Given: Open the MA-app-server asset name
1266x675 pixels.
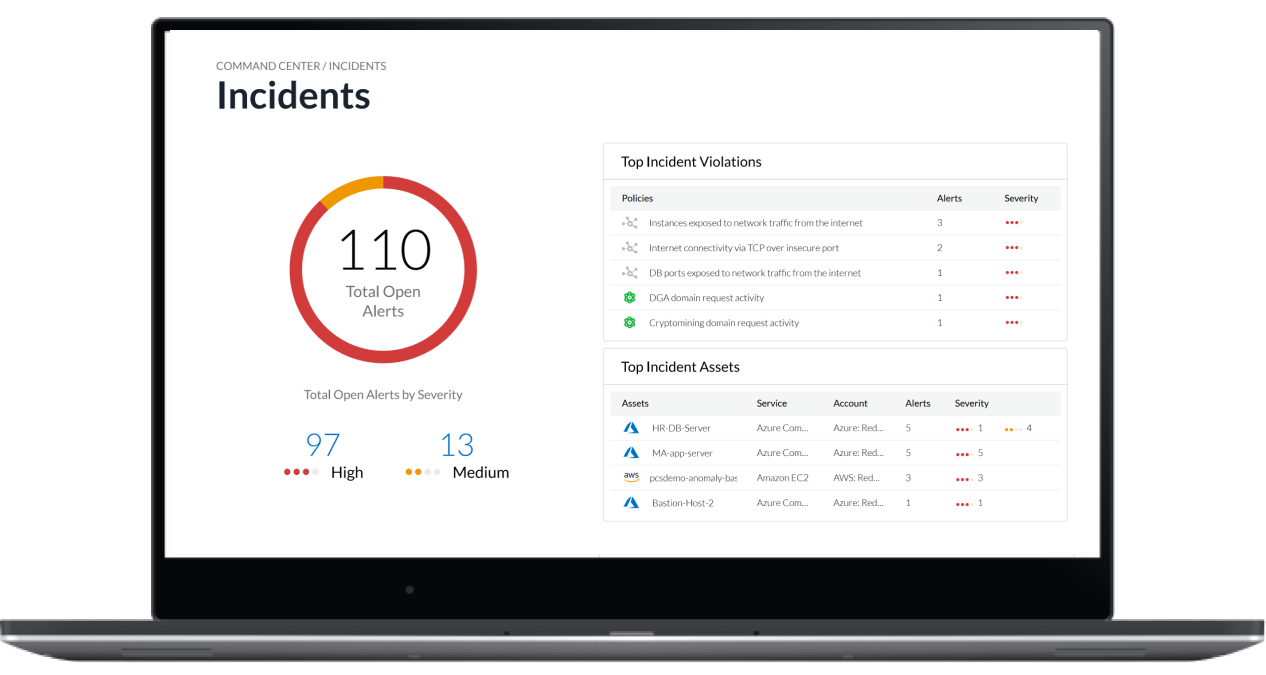Looking at the screenshot, I should point(682,453).
